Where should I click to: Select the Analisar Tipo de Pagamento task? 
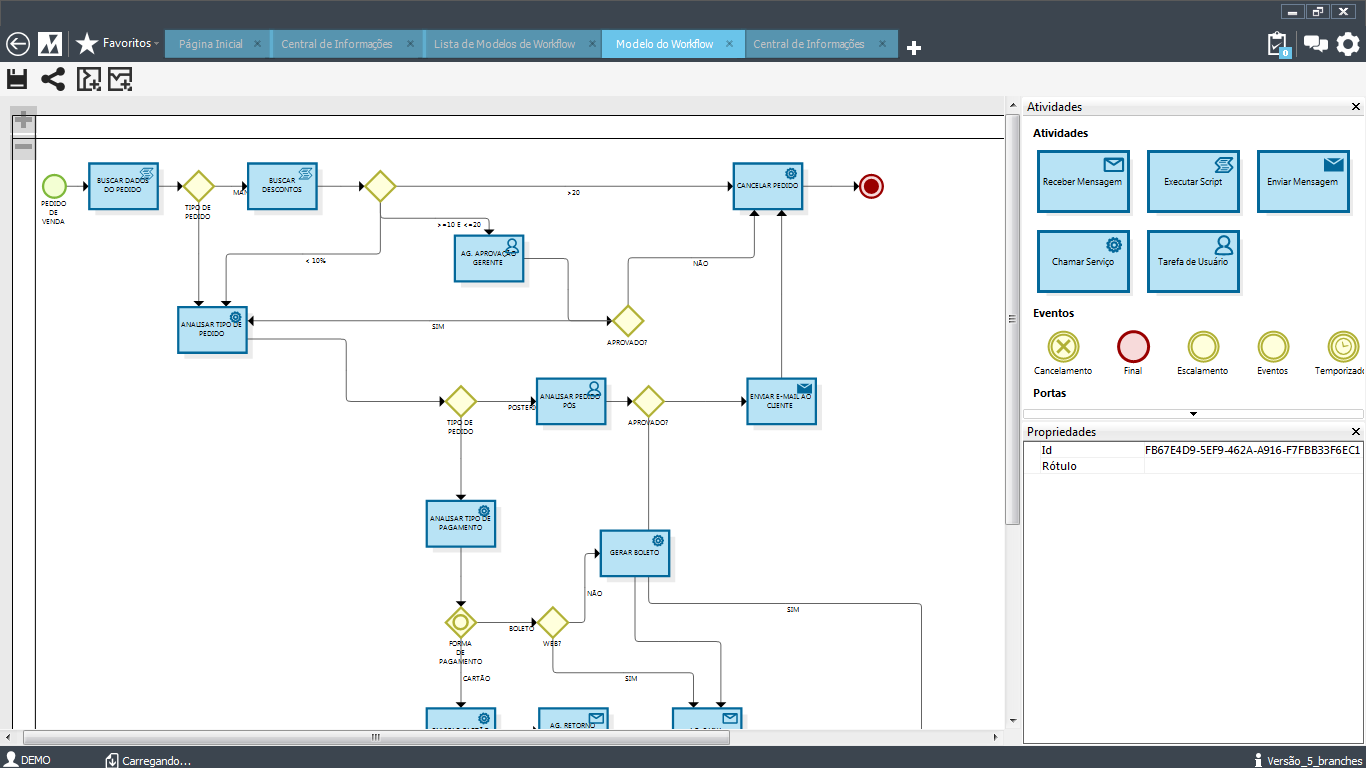click(x=460, y=524)
